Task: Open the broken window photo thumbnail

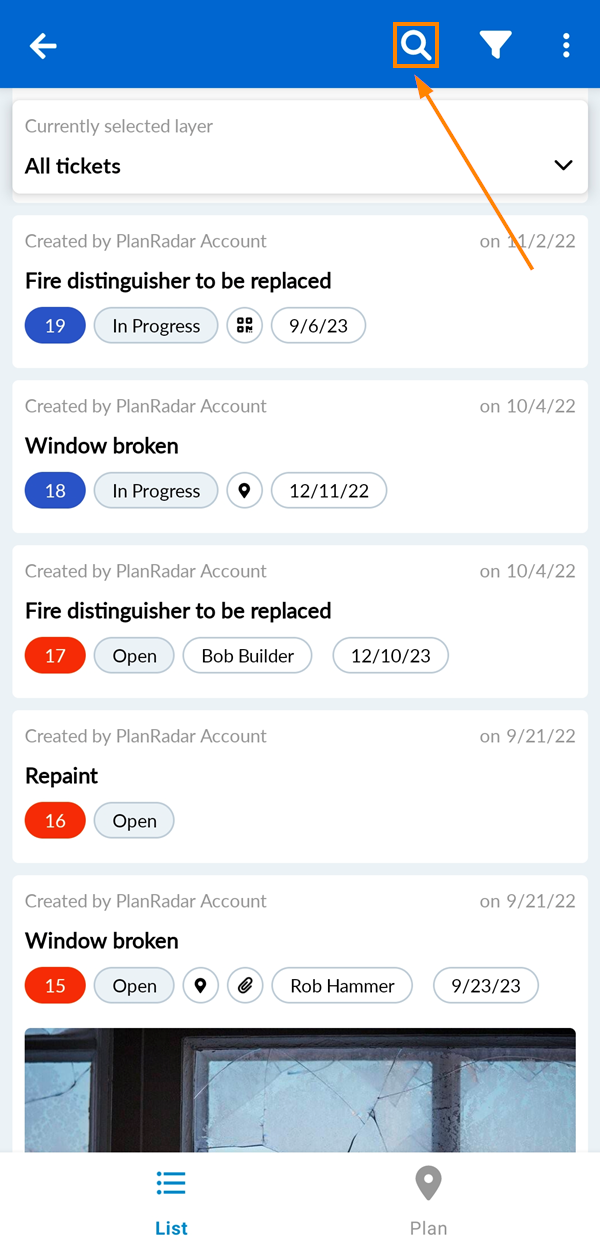Action: 300,1088
